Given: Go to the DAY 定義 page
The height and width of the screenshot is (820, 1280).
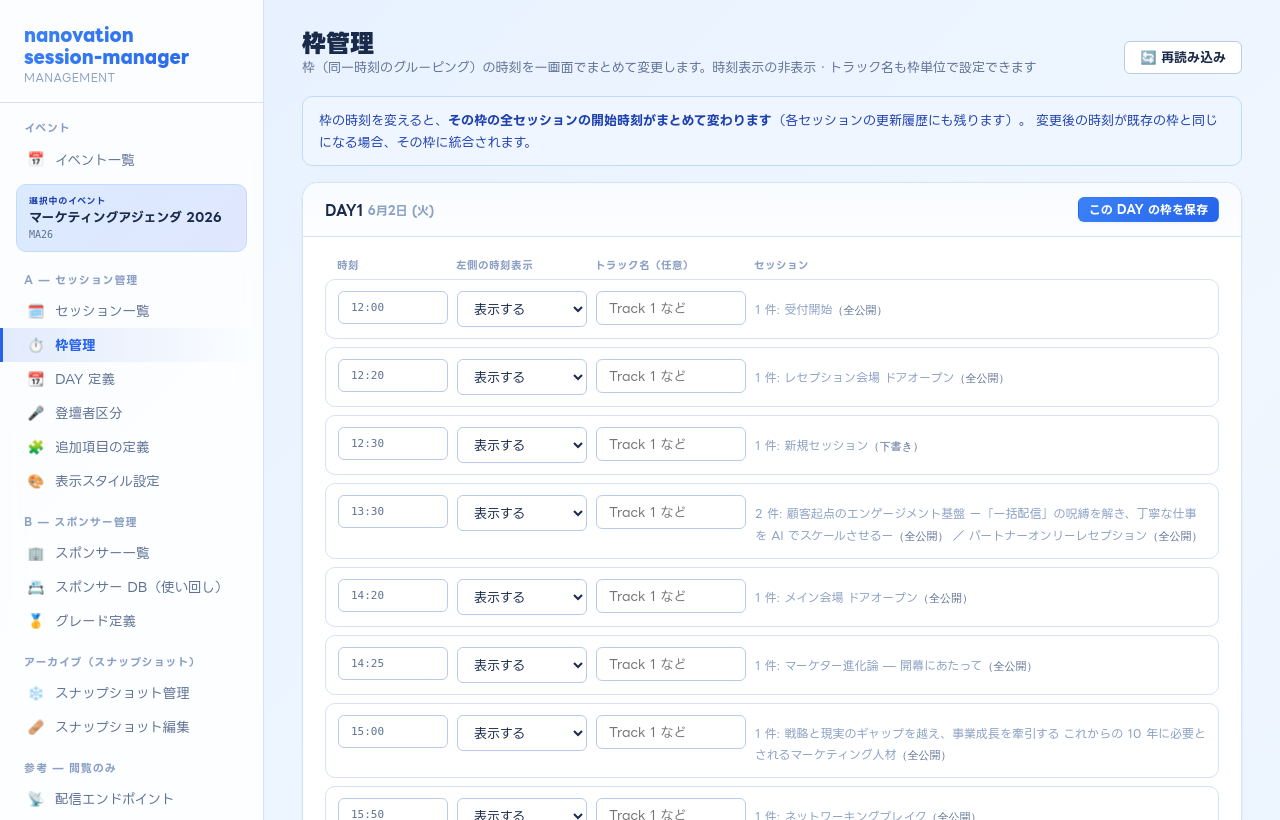Looking at the screenshot, I should click(131, 379).
